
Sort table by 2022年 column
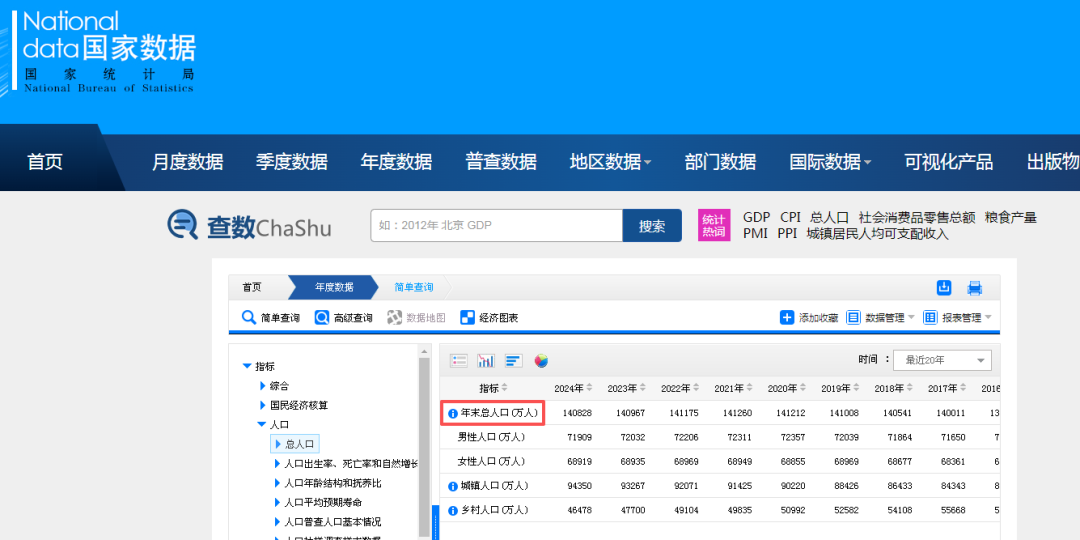click(x=696, y=388)
